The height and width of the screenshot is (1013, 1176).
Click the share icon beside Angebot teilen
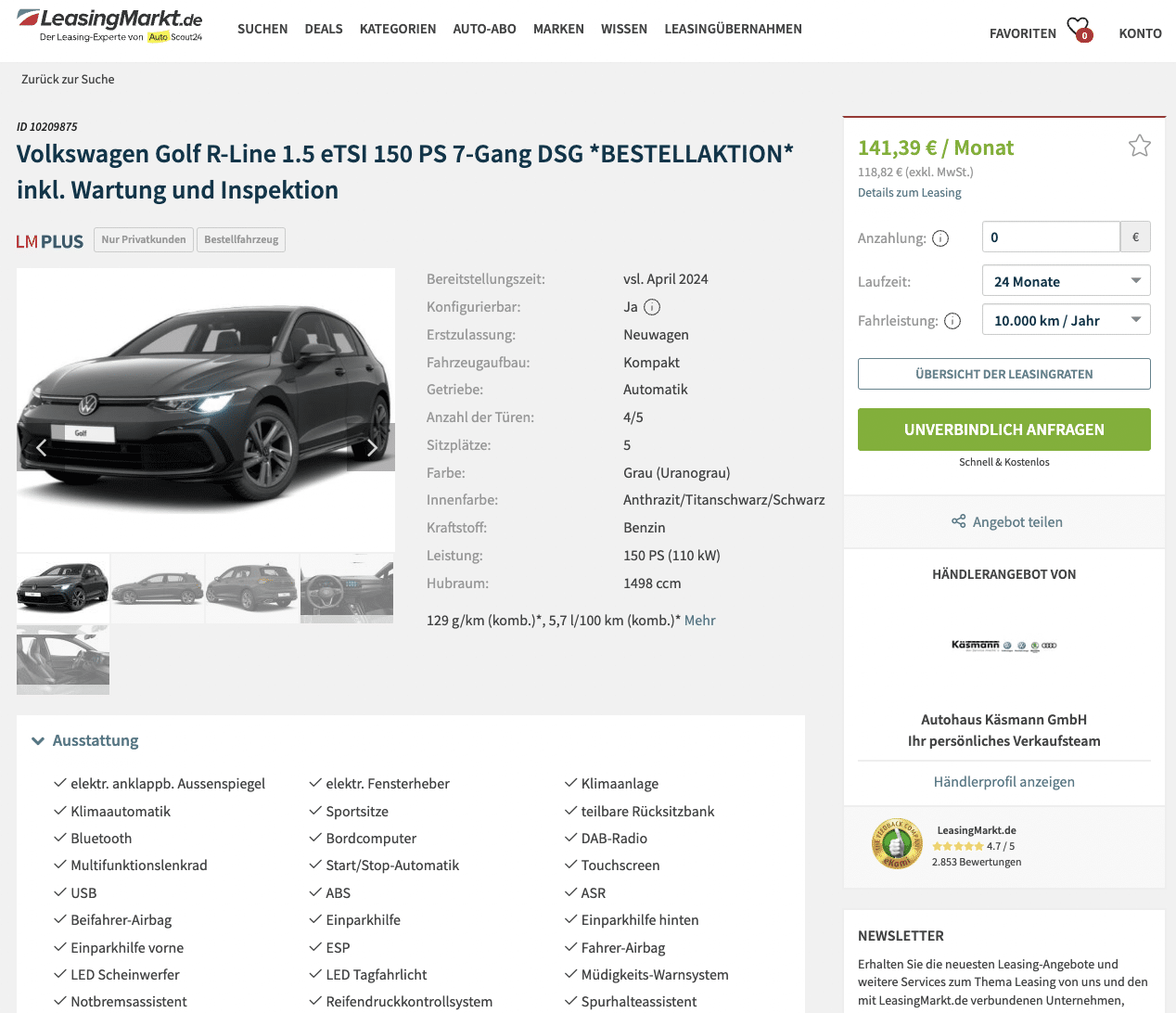pos(958,521)
